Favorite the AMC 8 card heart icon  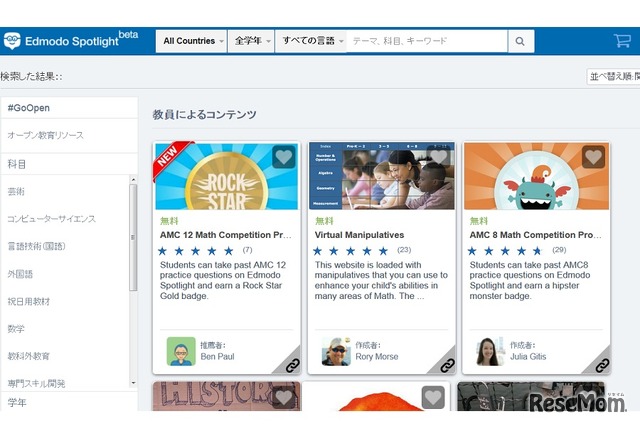593,156
